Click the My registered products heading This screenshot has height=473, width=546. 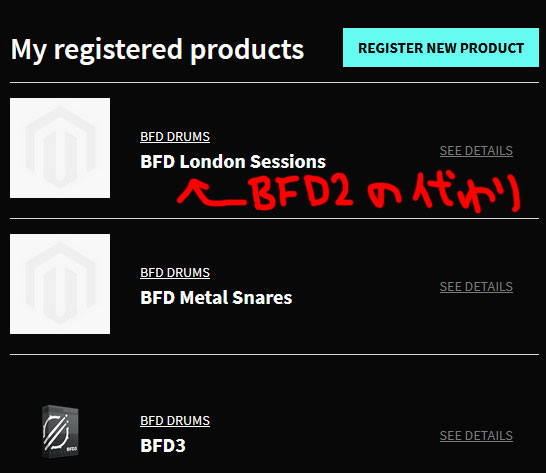point(157,50)
